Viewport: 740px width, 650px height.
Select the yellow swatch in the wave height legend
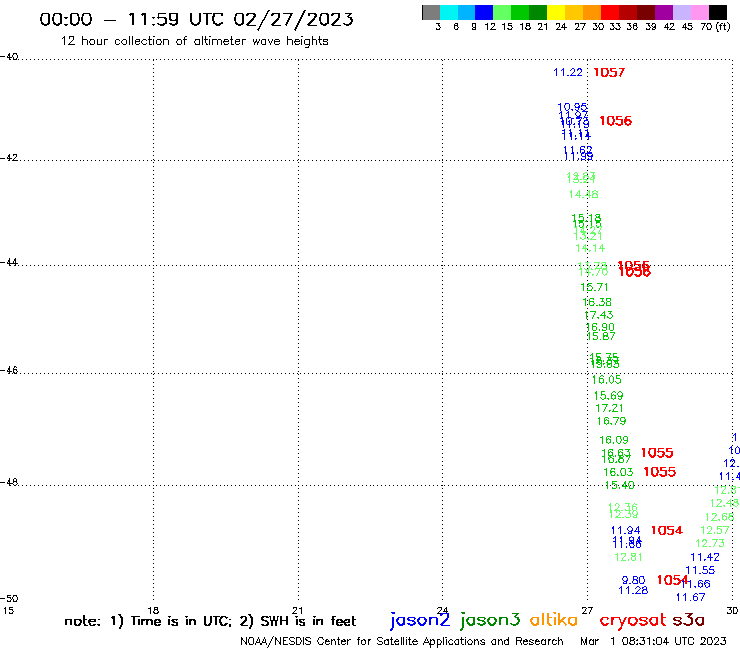556,12
